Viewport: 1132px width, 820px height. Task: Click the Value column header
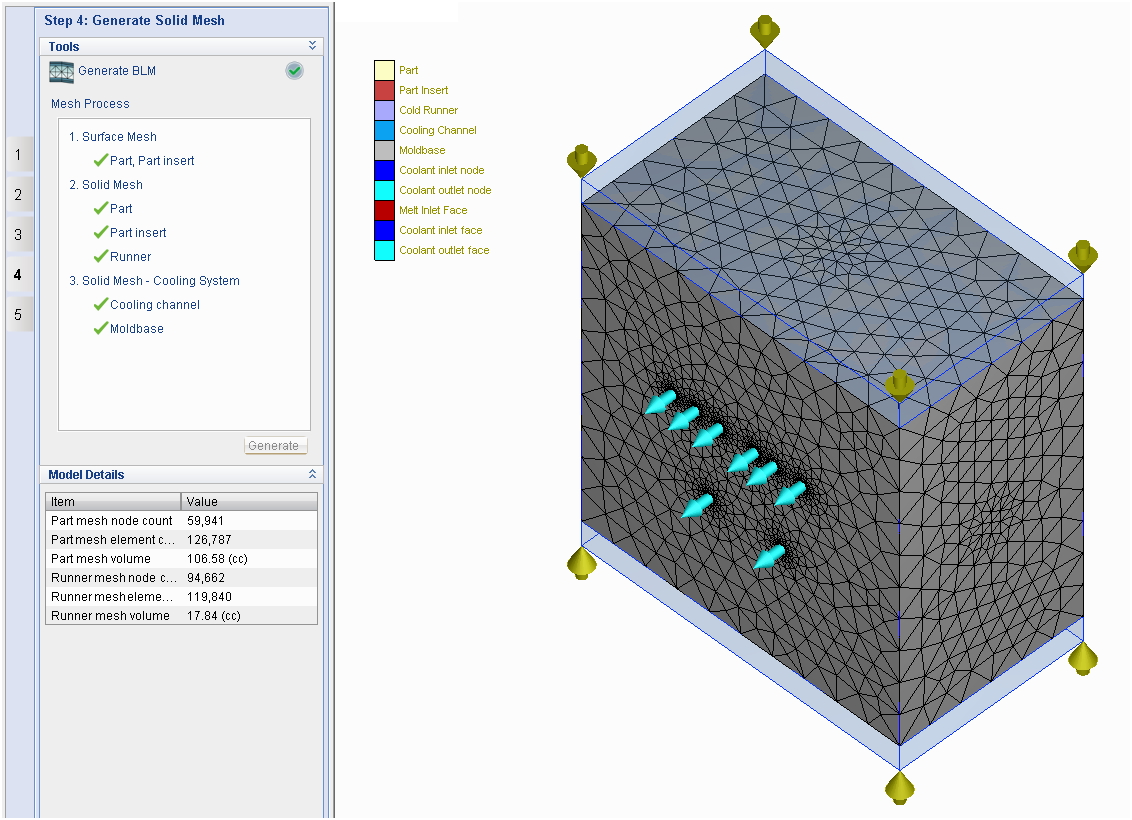249,502
